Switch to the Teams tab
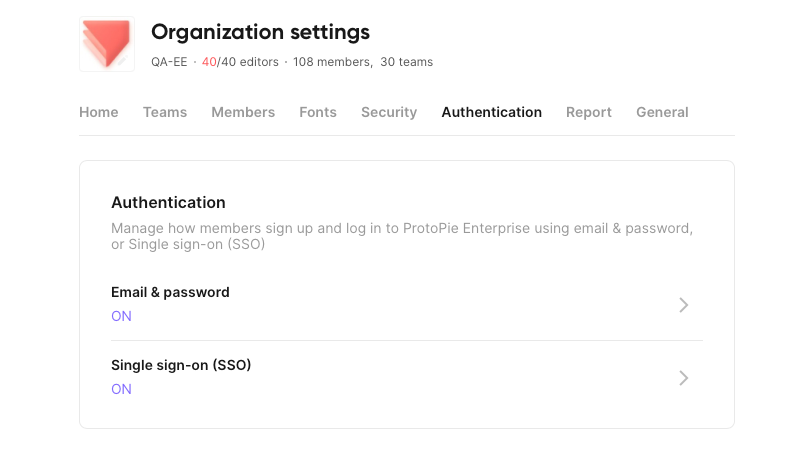 point(165,112)
